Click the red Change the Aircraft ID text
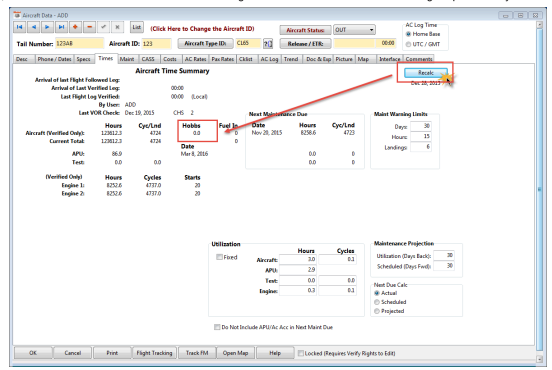Screen dimensions: 552x370 [x=202, y=29]
